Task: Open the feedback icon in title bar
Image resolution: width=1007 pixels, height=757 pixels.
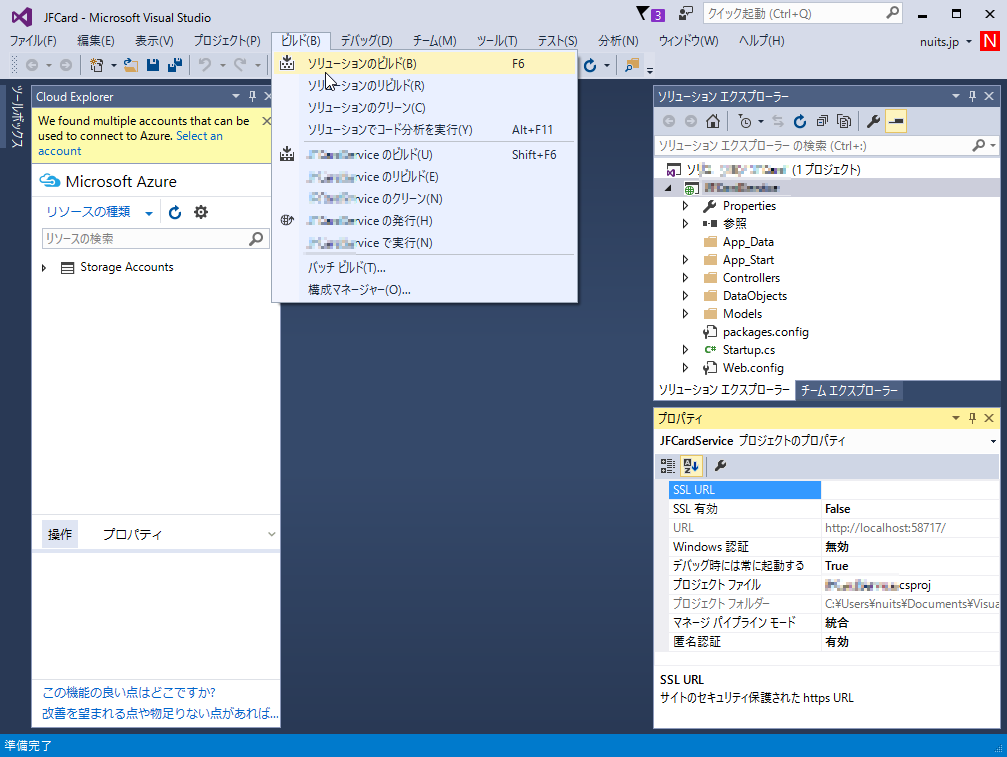Action: (686, 13)
